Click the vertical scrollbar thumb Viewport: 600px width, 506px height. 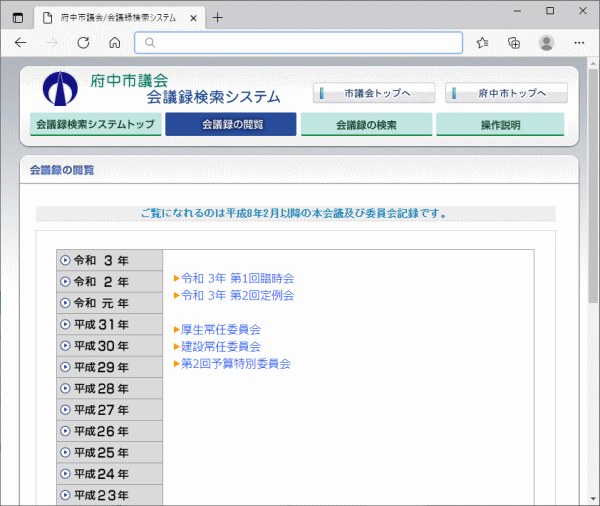point(593,186)
